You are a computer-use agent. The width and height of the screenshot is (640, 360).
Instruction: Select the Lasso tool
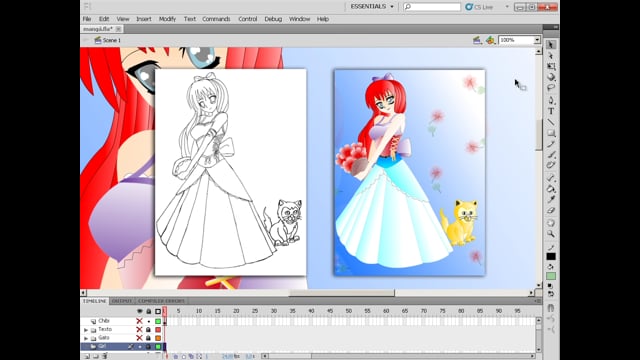551,88
